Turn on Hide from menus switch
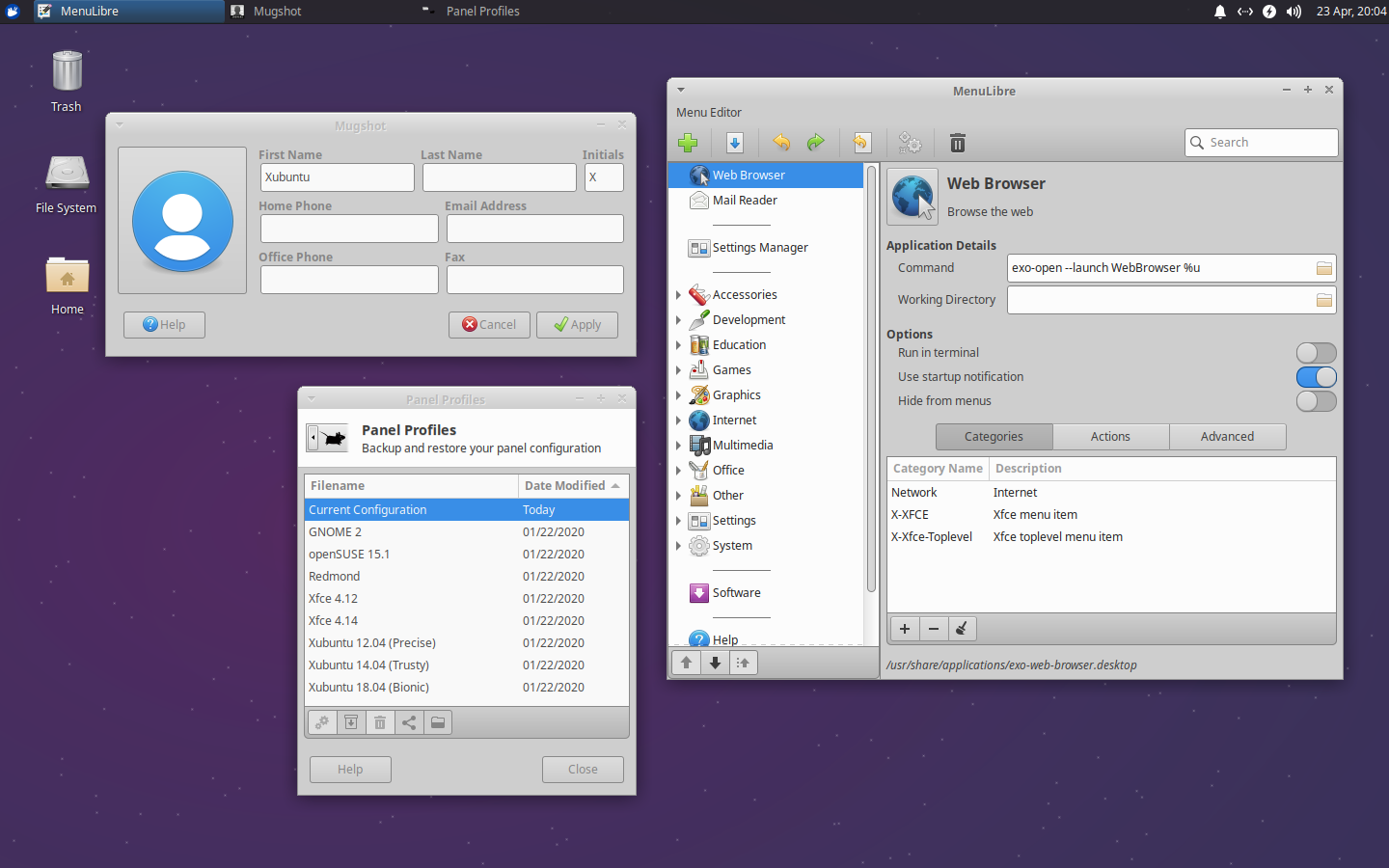Image resolution: width=1389 pixels, height=868 pixels. [x=1316, y=401]
